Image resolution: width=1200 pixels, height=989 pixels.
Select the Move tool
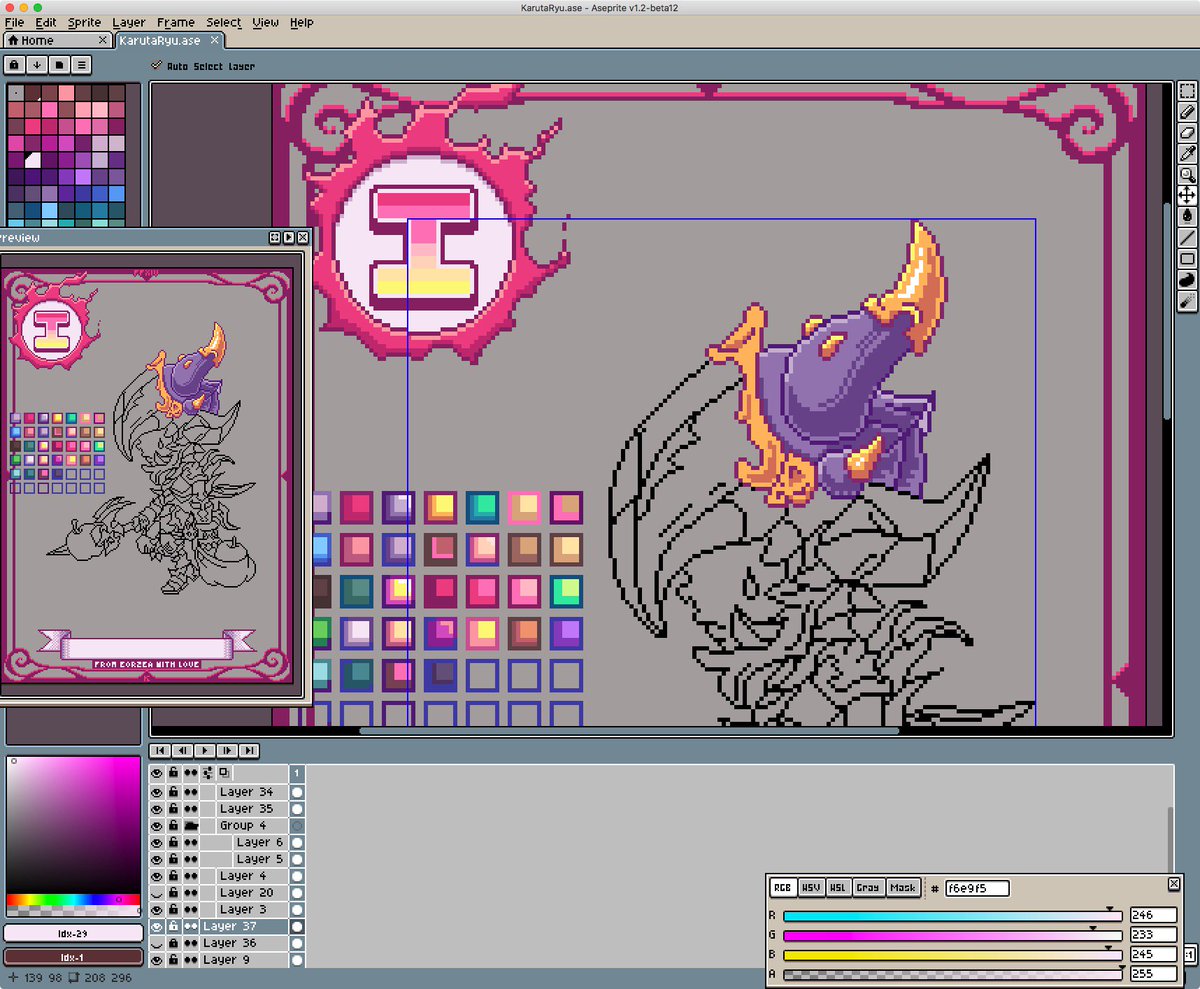[x=1187, y=195]
